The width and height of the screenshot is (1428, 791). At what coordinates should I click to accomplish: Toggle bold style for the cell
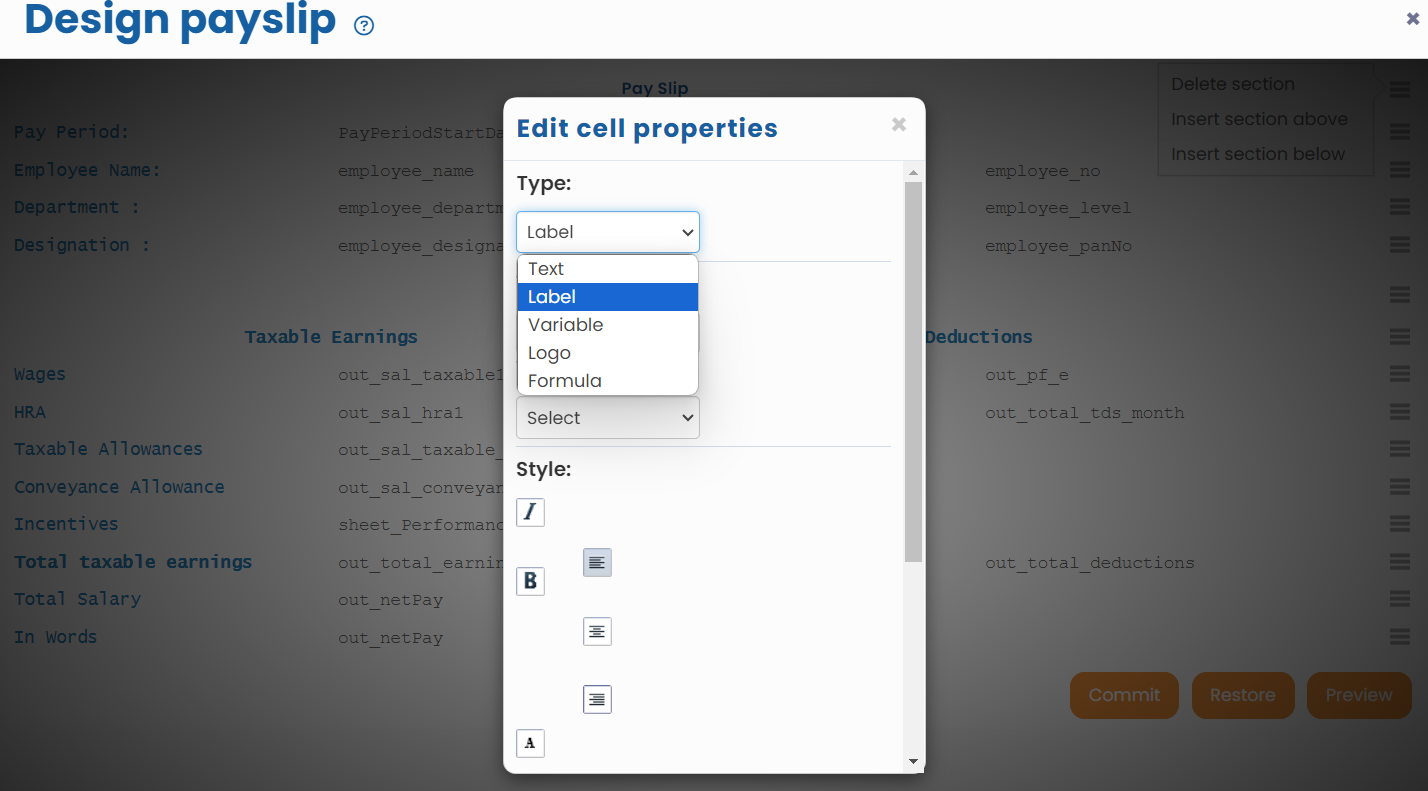pos(530,581)
